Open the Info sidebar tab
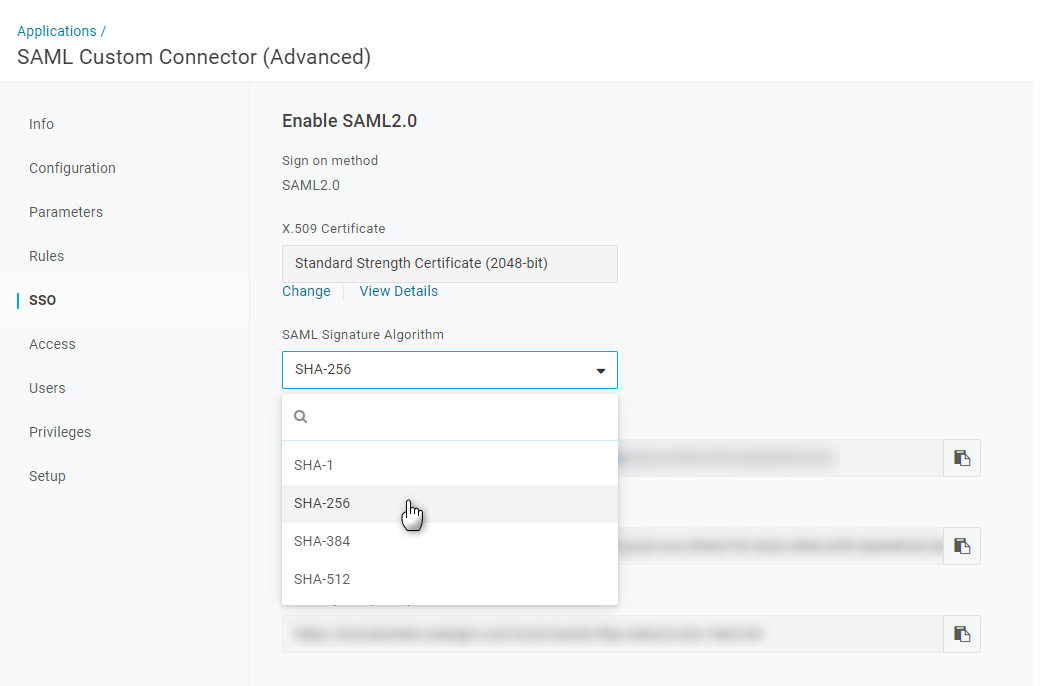Viewport: 1045px width, 686px height. click(x=42, y=124)
